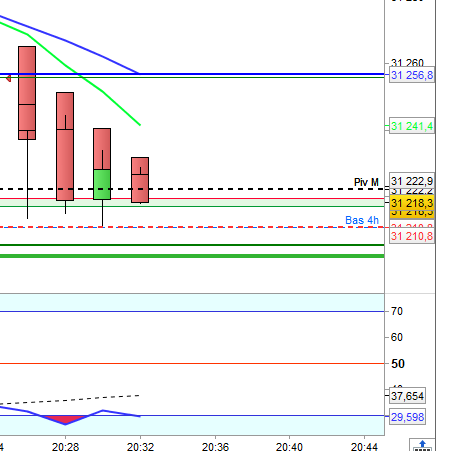Click the red filled oversold area in the oscillator
The image size is (475, 451).
tap(65, 419)
